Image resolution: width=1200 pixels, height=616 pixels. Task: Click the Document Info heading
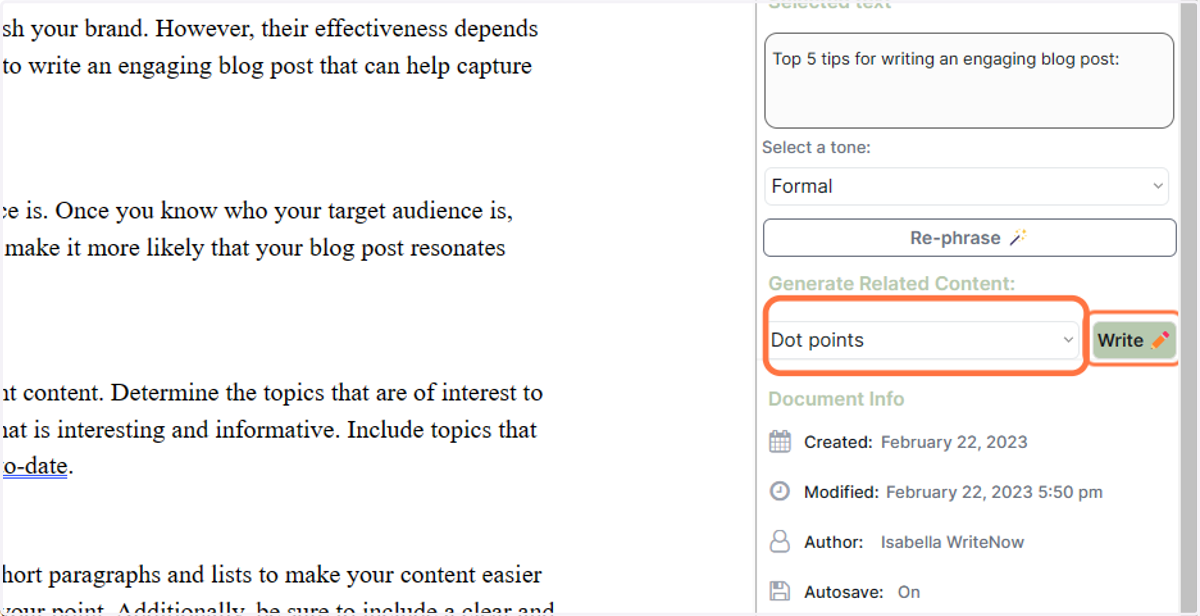(836, 399)
